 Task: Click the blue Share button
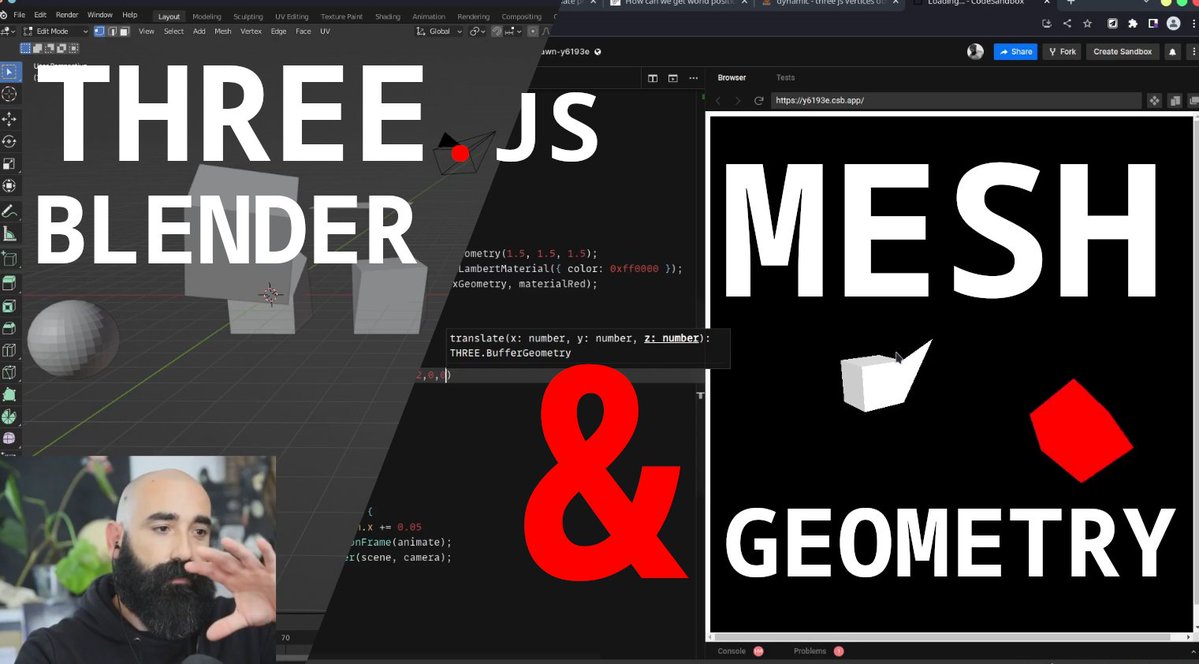coord(1015,52)
